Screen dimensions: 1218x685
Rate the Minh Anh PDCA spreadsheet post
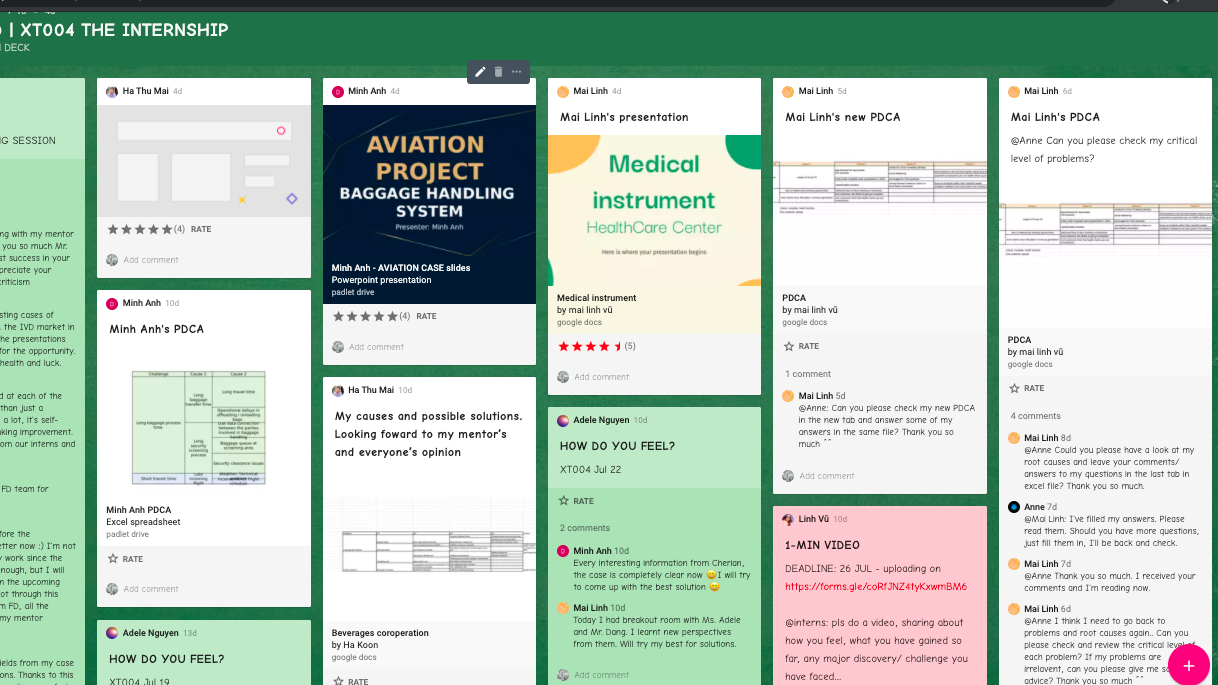coord(113,559)
